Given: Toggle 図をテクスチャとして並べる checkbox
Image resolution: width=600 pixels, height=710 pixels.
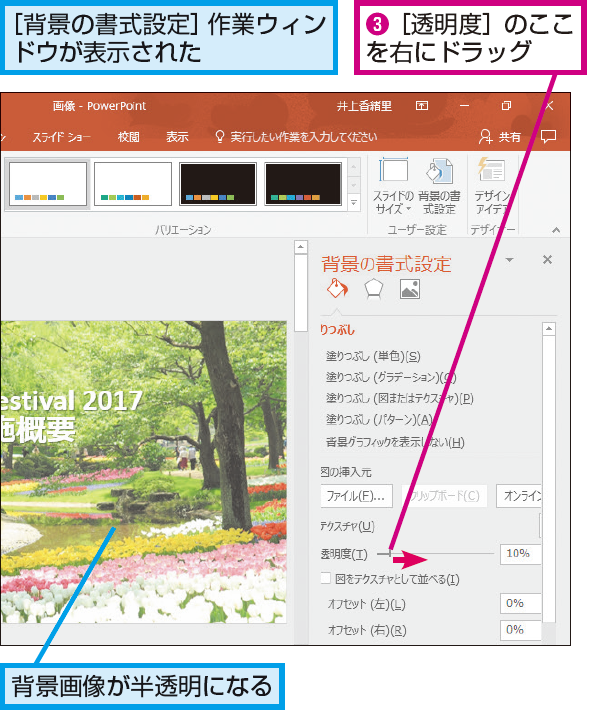Looking at the screenshot, I should coord(326,578).
